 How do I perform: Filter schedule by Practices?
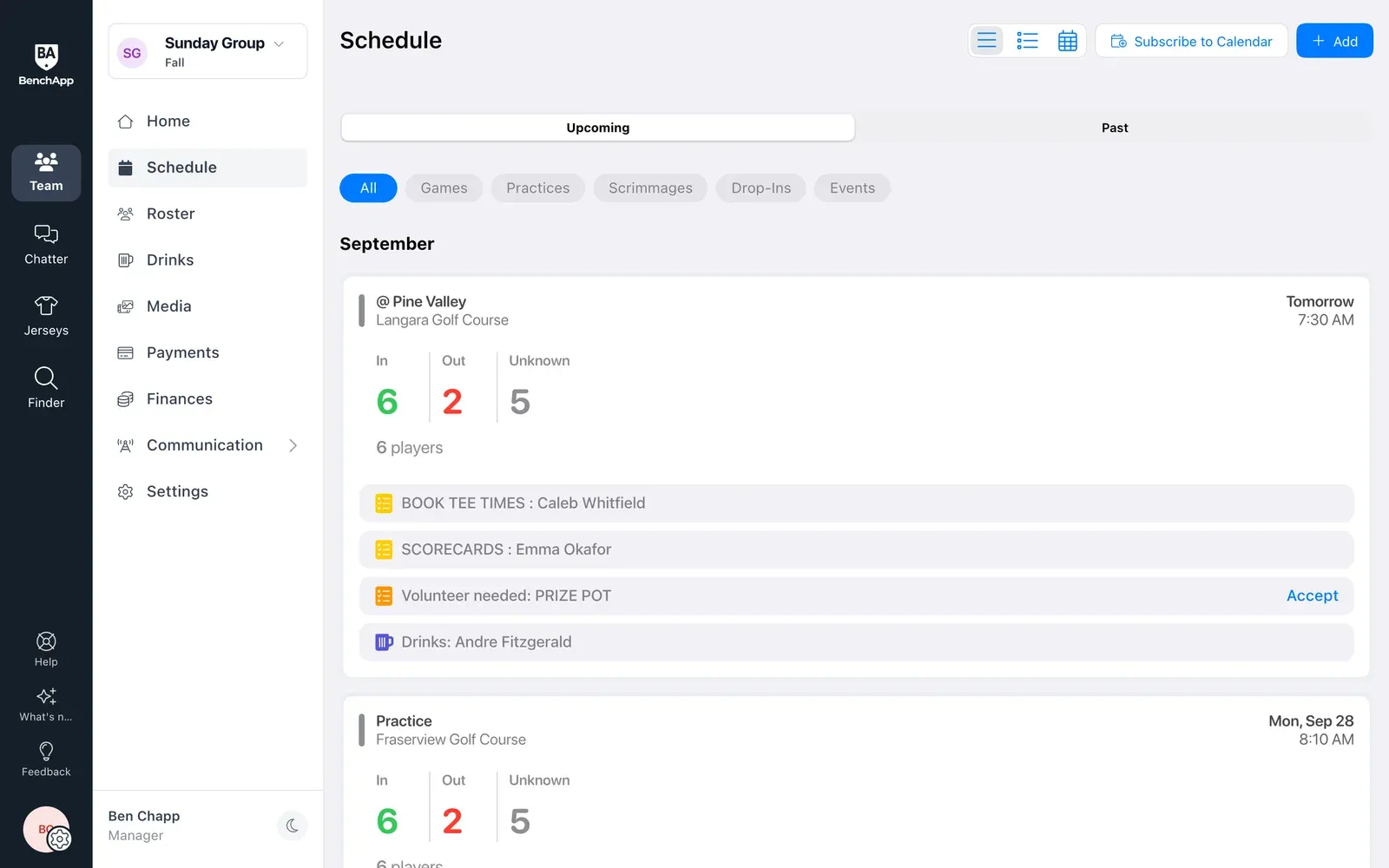(x=537, y=188)
